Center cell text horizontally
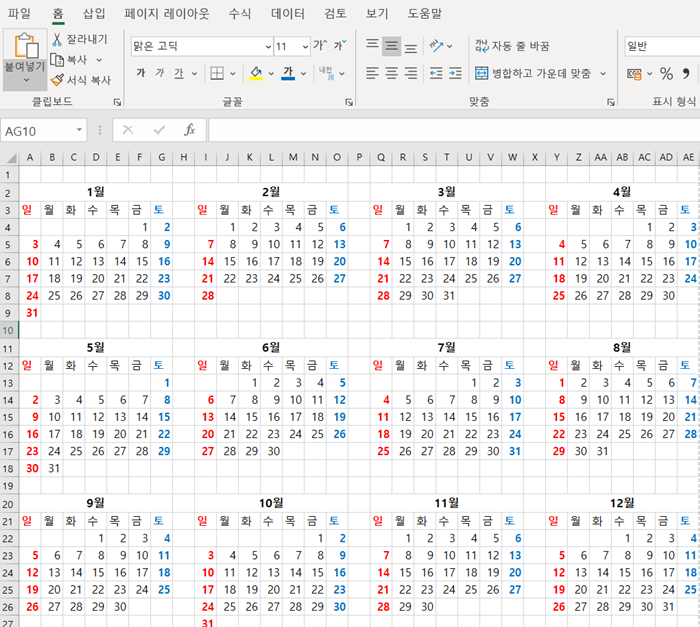 [x=392, y=73]
